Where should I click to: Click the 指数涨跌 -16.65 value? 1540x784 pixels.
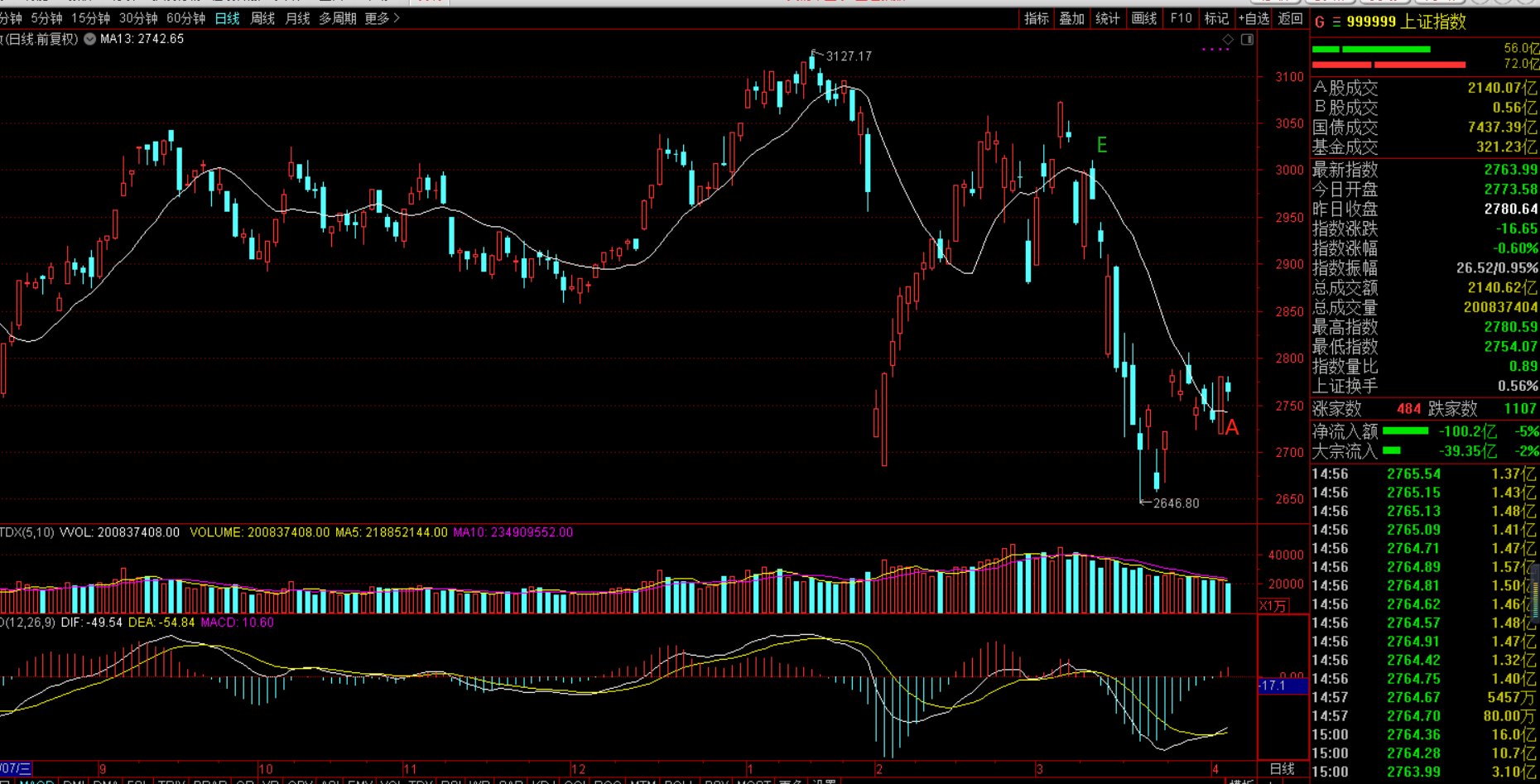click(x=1516, y=229)
